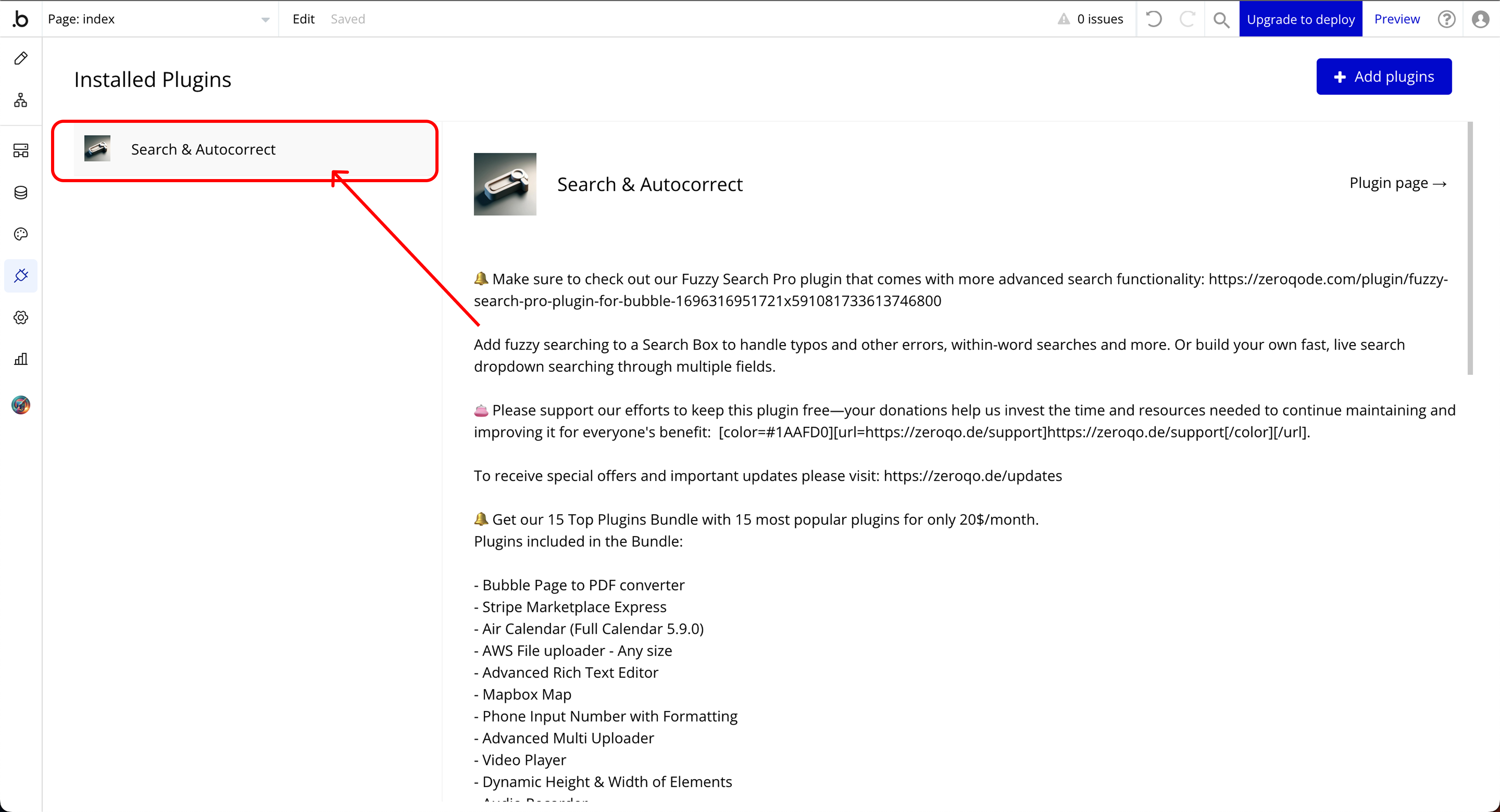The height and width of the screenshot is (812, 1500).
Task: Click the undo arrow
Action: [1153, 19]
